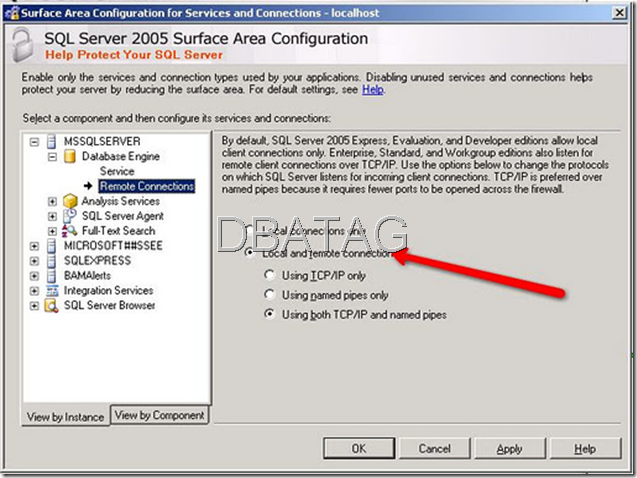Click the SQLEXPRESS server icon
The width and height of the screenshot is (637, 478).
(x=52, y=261)
